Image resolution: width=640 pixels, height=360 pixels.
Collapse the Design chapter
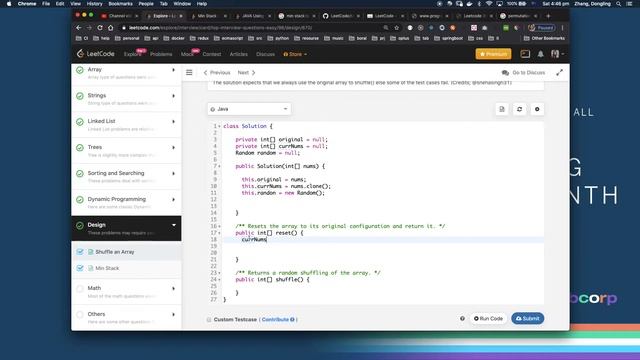[174, 225]
